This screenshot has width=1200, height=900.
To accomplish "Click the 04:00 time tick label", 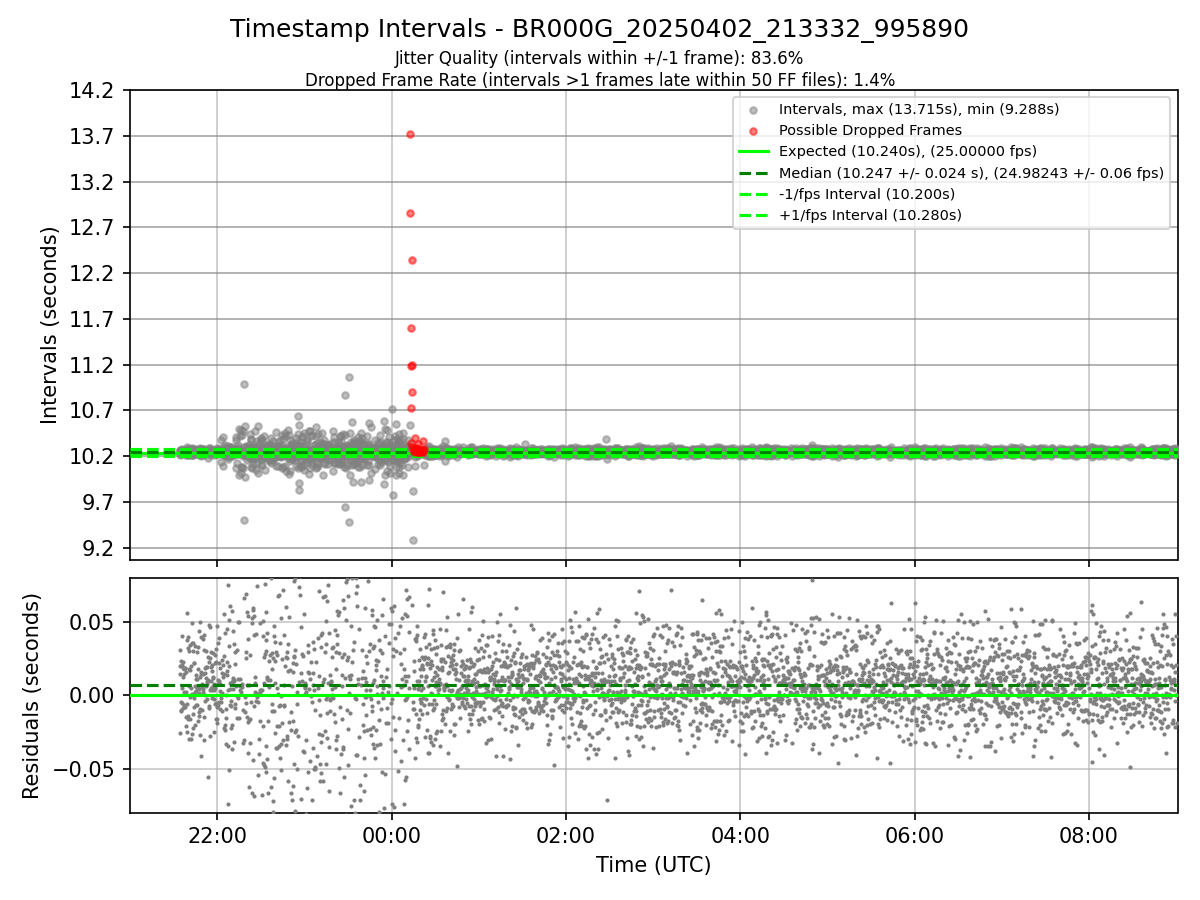I will (x=740, y=834).
